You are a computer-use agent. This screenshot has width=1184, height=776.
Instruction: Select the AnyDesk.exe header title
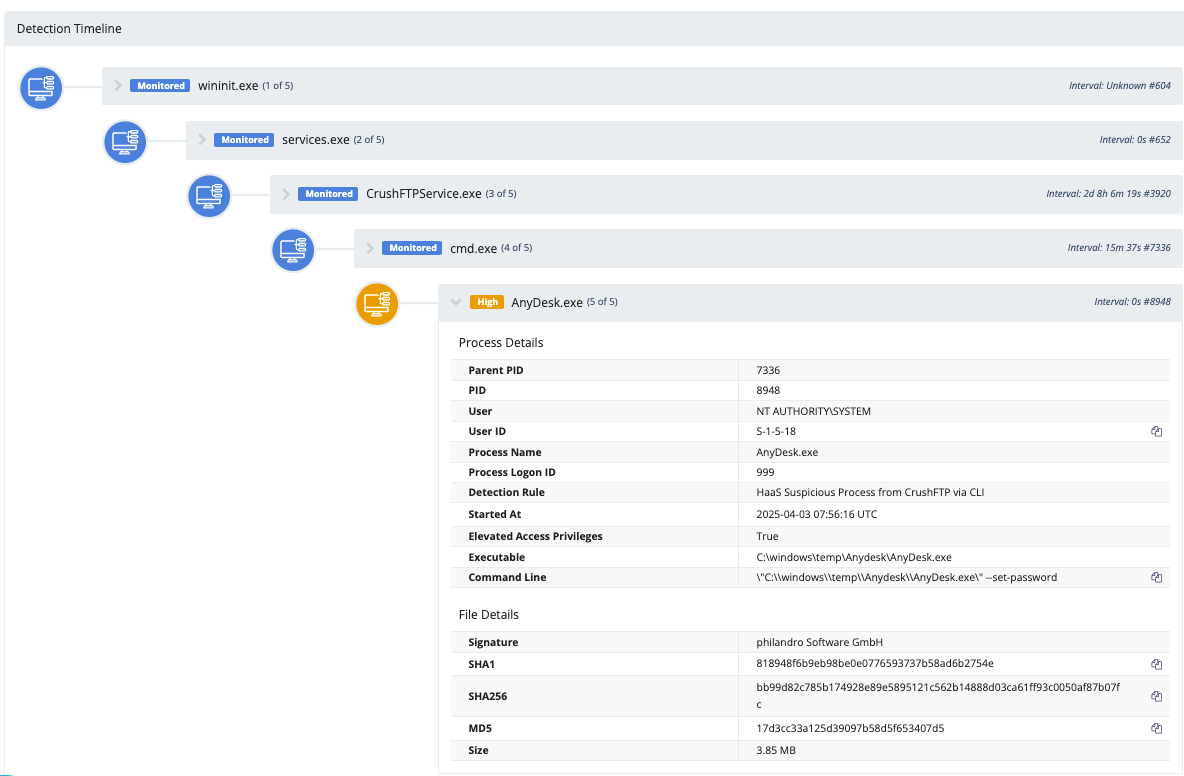(547, 303)
